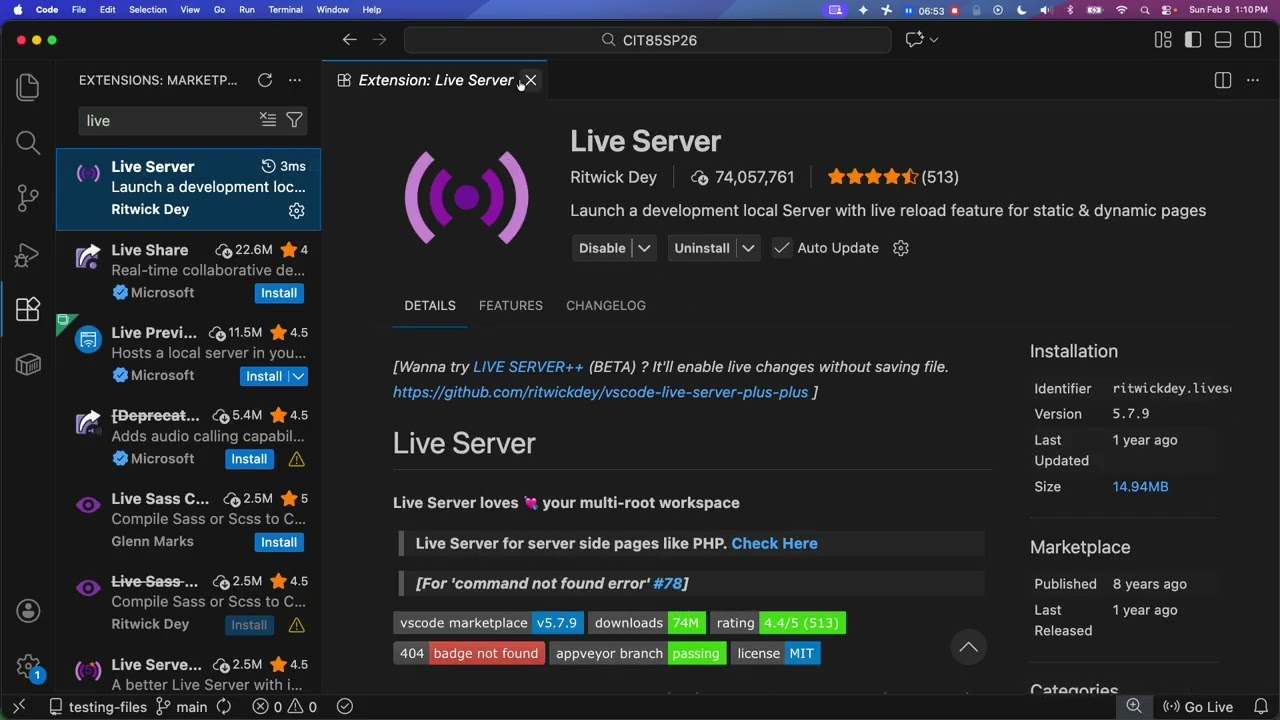
Task: Toggle the bottom panel
Action: click(x=1223, y=40)
